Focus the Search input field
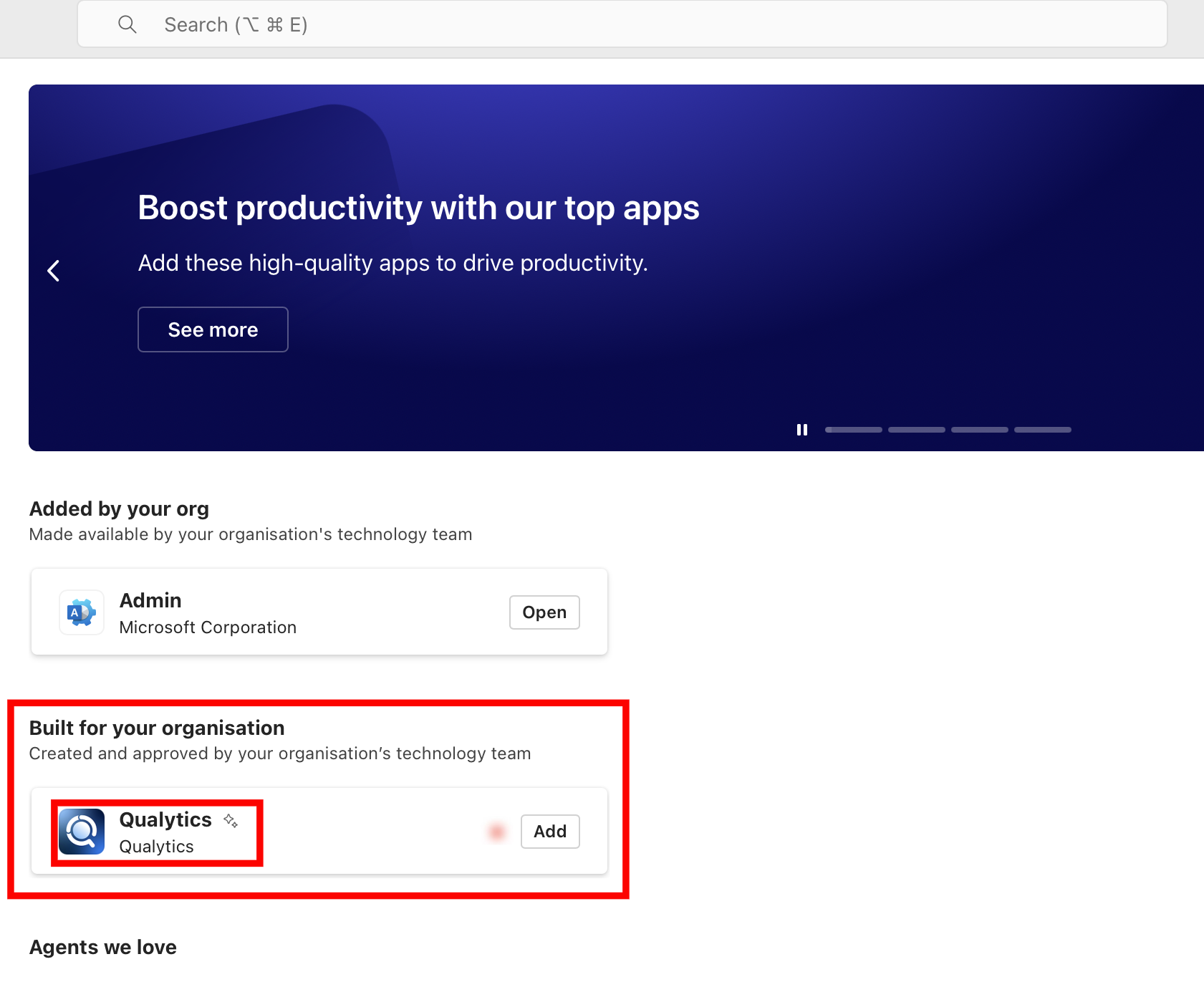This screenshot has height=982, width=1204. (616, 24)
